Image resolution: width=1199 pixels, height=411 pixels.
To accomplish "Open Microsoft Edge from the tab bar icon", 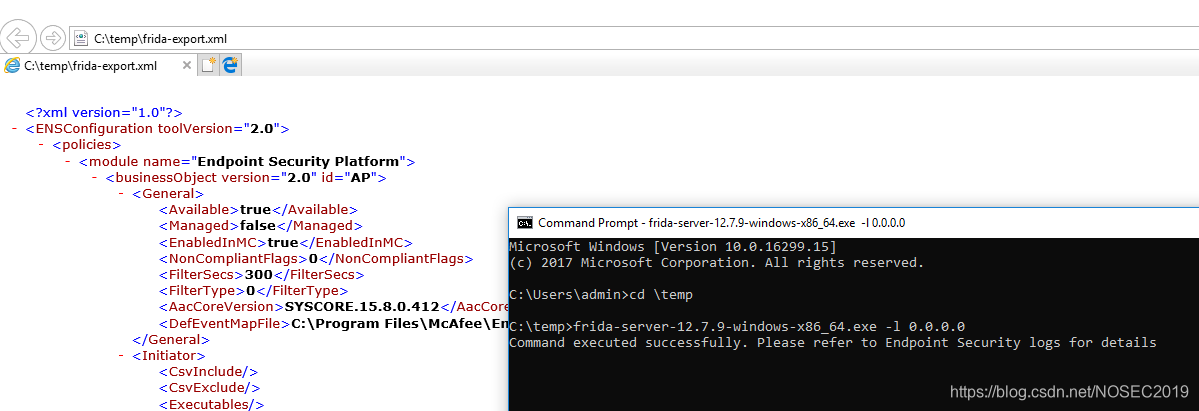I will (x=231, y=65).
